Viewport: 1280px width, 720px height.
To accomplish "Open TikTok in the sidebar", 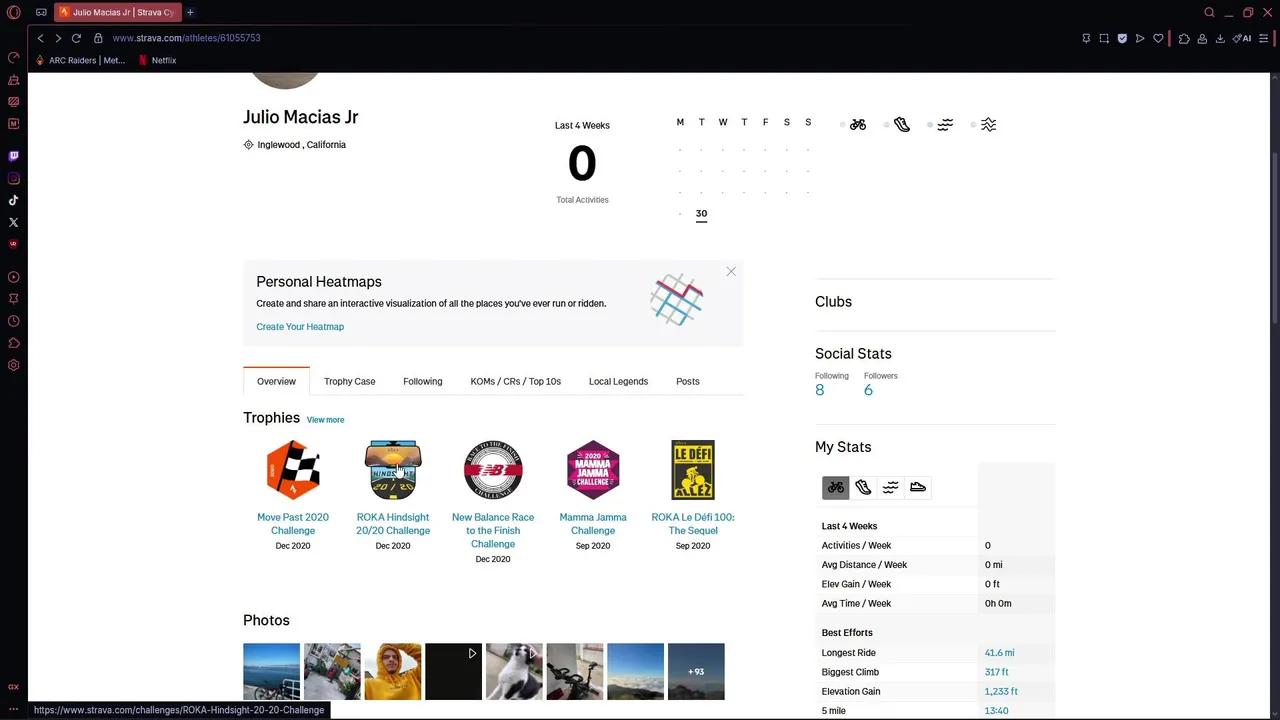I will pyautogui.click(x=13, y=200).
